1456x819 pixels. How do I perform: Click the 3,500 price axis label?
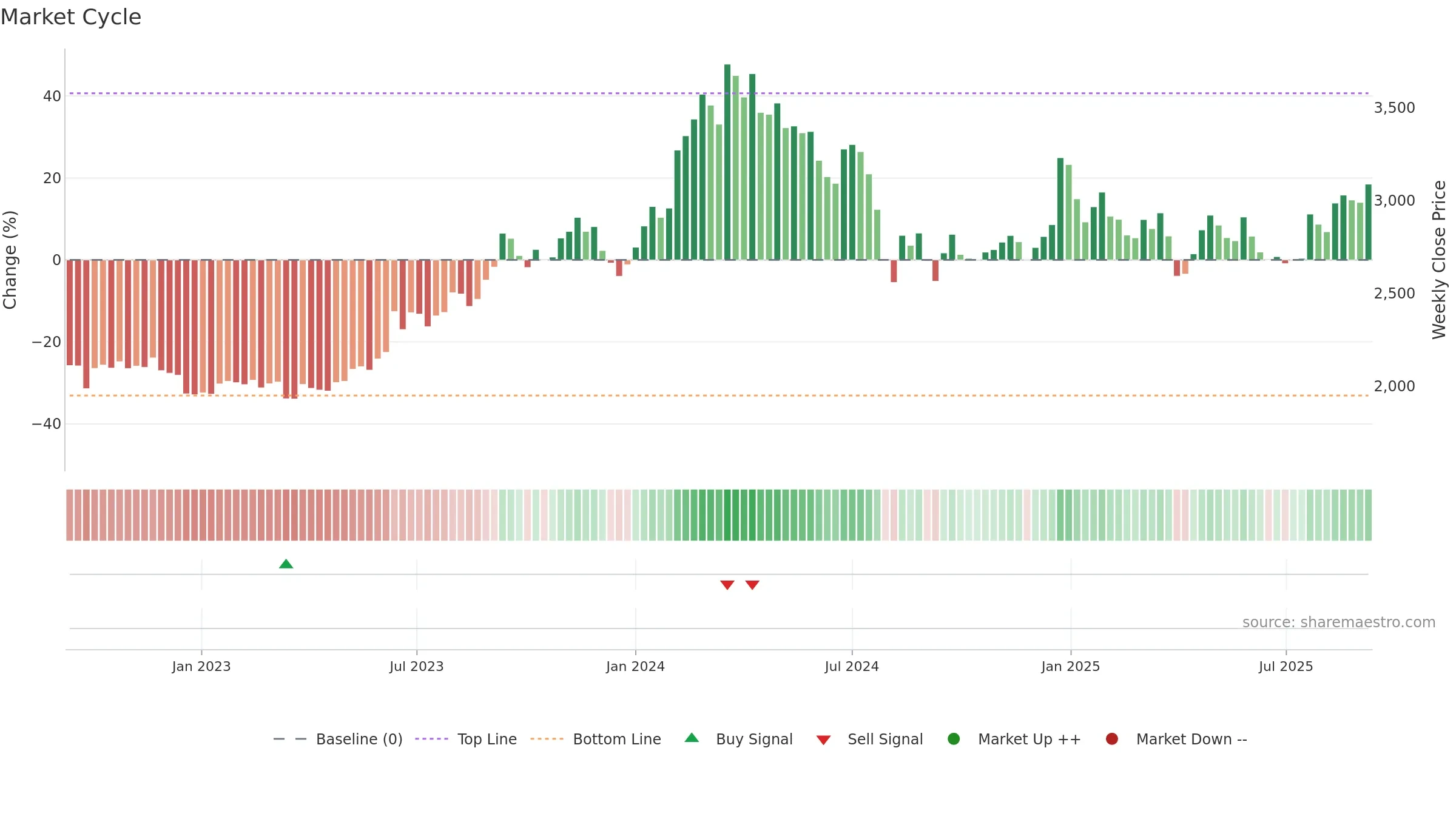point(1394,107)
